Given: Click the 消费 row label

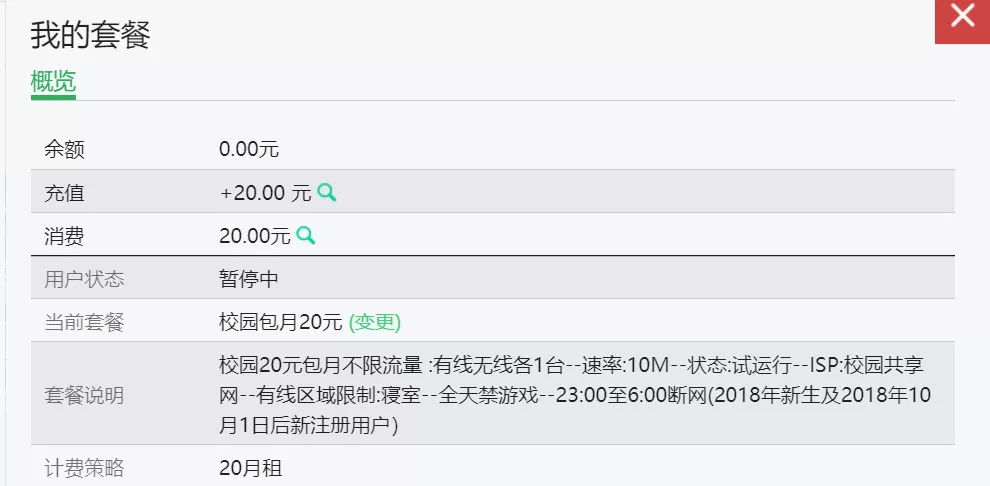Looking at the screenshot, I should (x=64, y=237).
